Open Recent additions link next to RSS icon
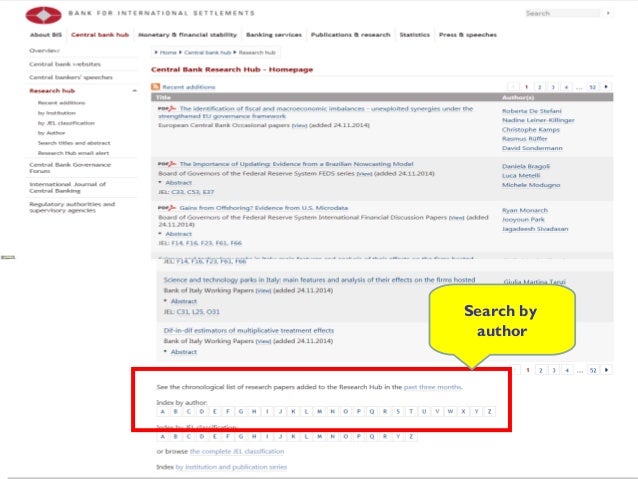The image size is (638, 479). click(189, 87)
